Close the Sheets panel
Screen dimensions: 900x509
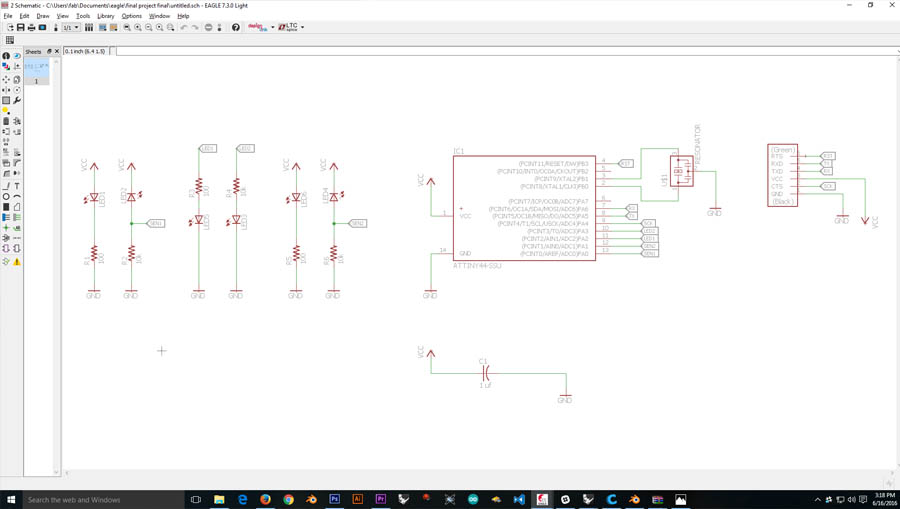pyautogui.click(x=57, y=51)
